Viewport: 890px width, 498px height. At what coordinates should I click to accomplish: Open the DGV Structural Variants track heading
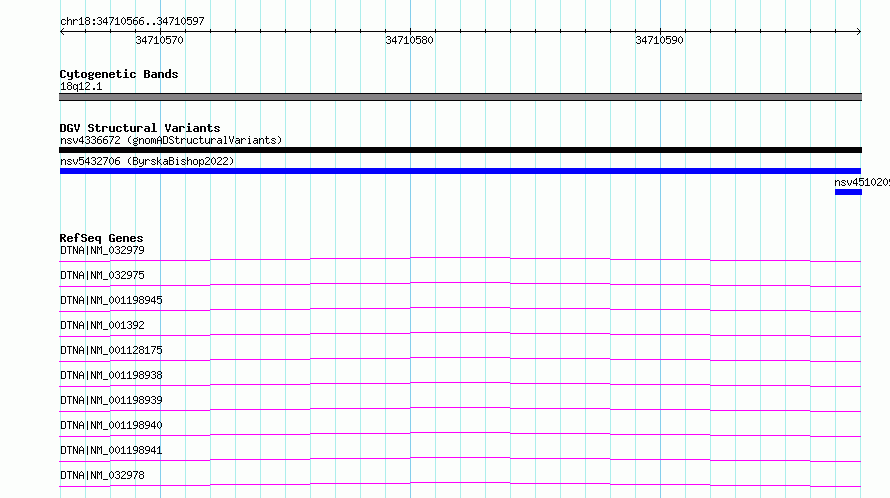tap(140, 128)
